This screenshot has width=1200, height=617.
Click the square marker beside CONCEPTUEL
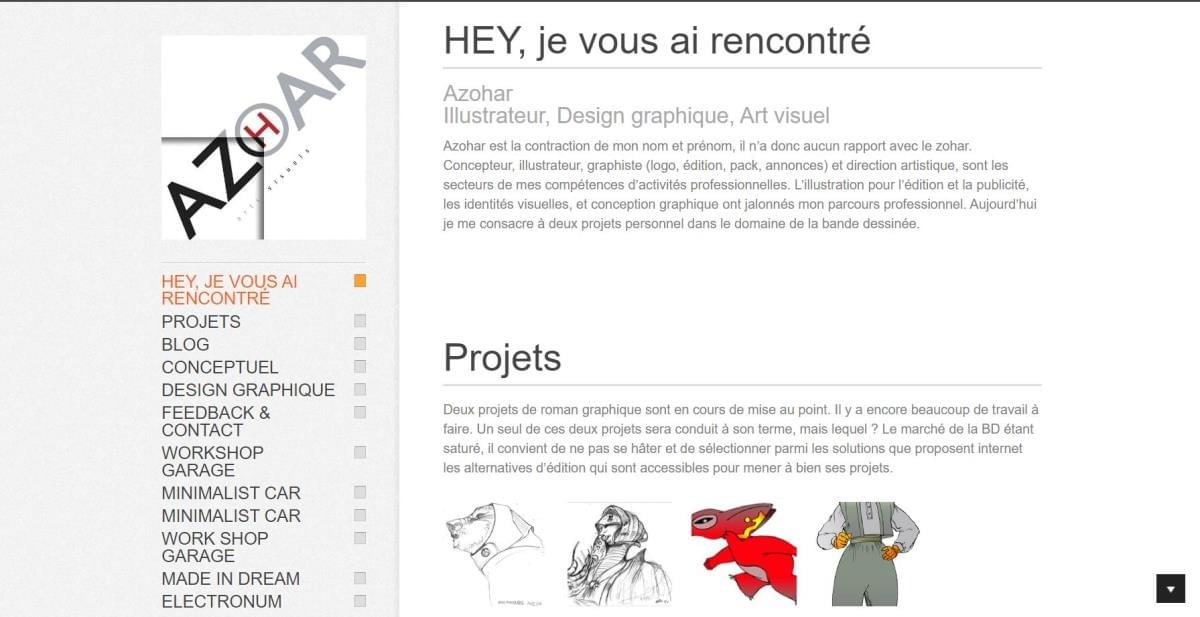(358, 367)
